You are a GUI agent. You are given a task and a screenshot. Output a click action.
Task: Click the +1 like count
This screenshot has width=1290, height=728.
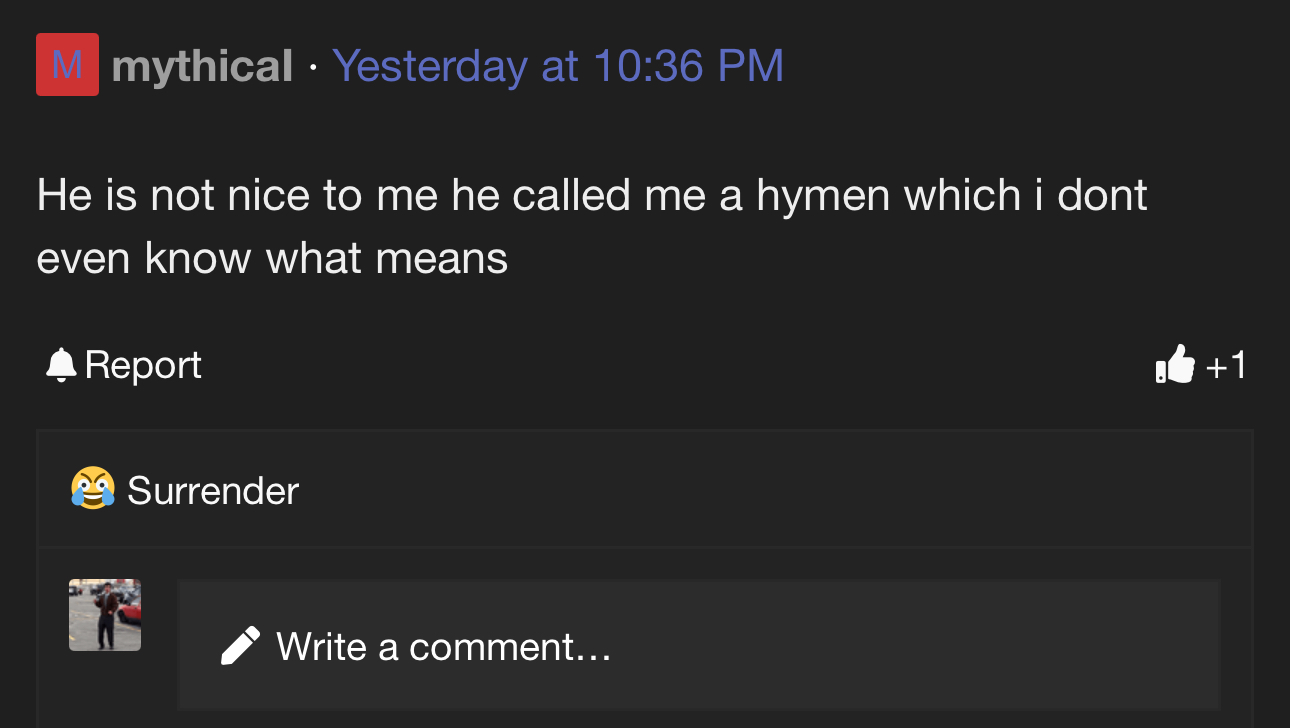click(x=1226, y=366)
